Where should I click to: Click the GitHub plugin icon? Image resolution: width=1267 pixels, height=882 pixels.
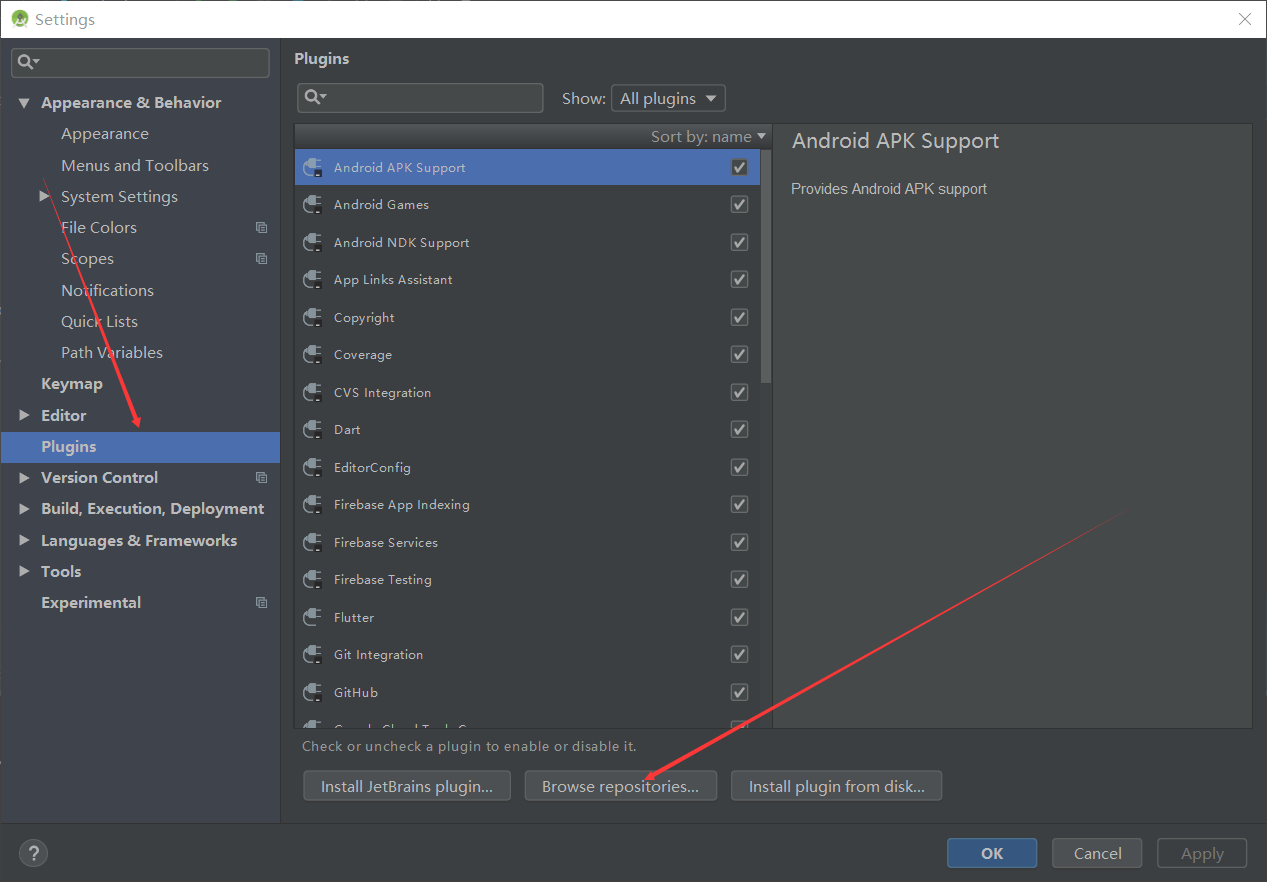pos(312,692)
